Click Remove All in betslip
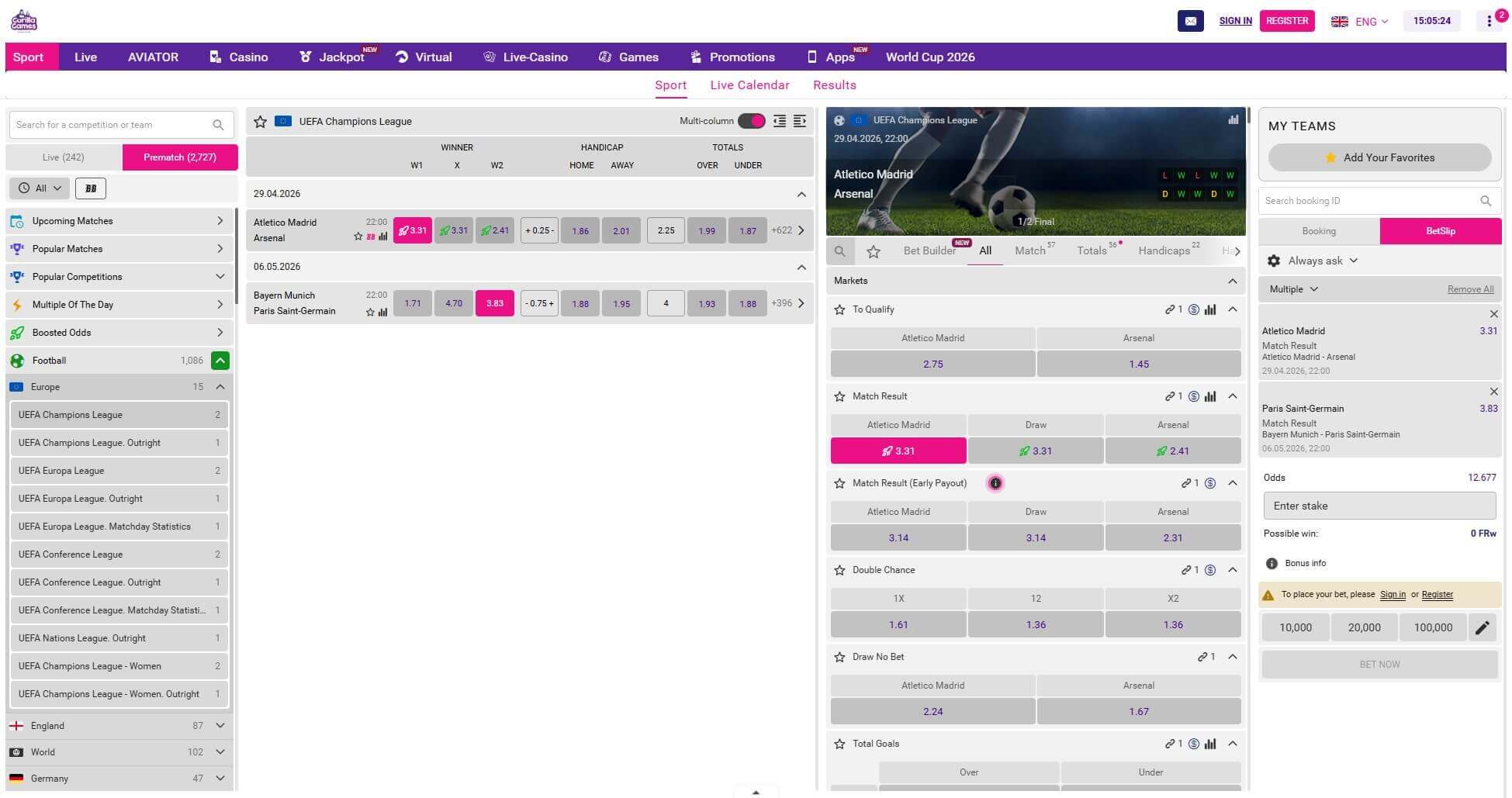 tap(1470, 289)
